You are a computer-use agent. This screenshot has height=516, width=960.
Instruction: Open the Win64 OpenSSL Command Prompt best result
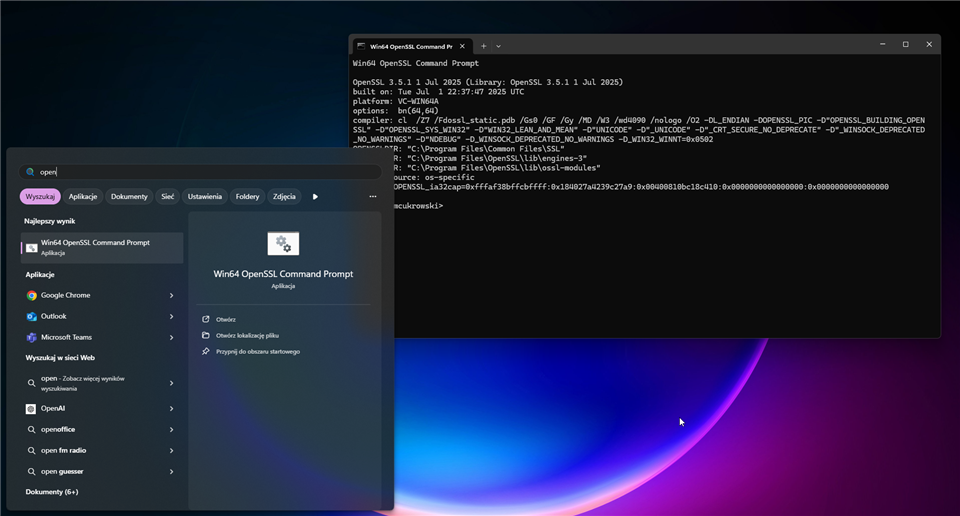point(102,247)
